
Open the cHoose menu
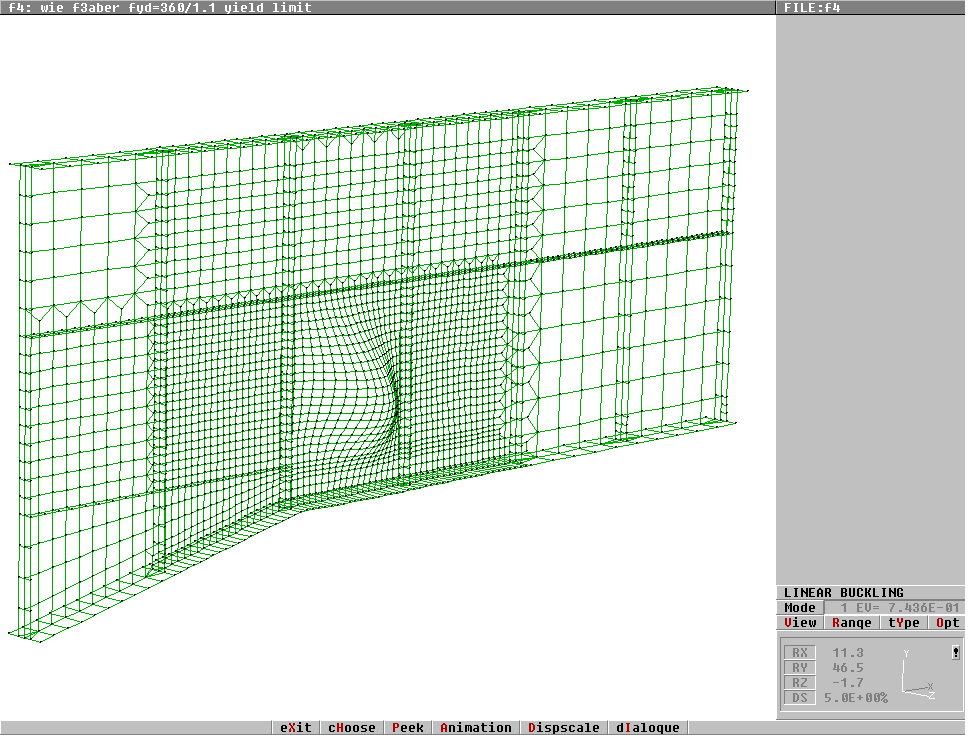coord(351,728)
